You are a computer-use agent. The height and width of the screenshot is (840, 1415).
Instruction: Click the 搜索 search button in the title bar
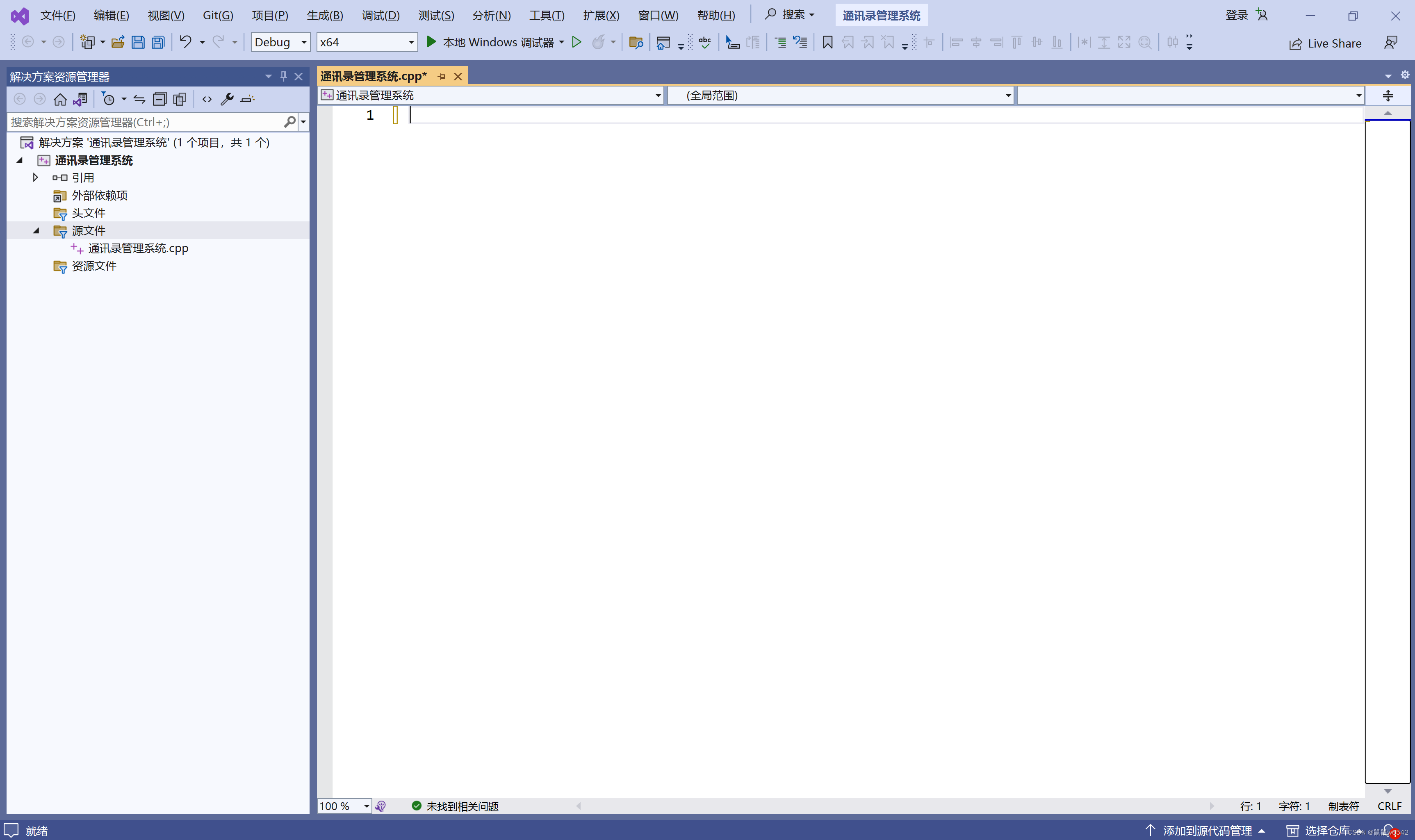point(790,15)
